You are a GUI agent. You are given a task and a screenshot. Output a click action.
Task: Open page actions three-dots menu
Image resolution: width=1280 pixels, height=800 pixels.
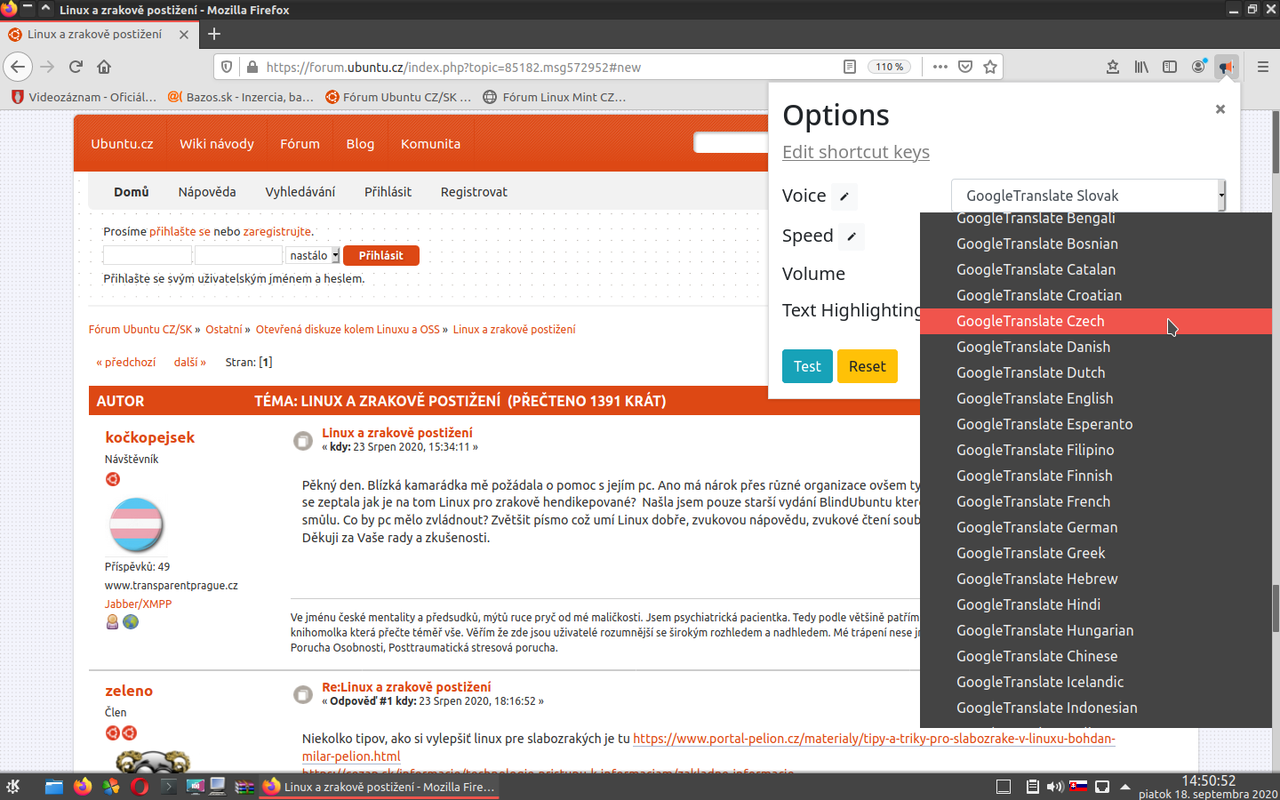[940, 67]
